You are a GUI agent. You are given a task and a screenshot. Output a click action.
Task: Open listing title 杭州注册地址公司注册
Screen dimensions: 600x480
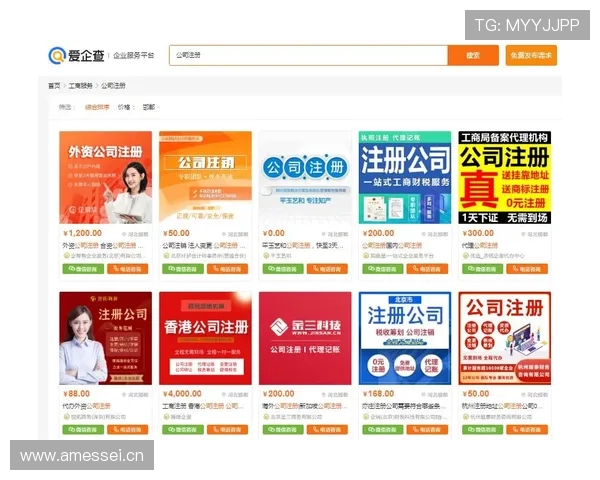pos(500,406)
